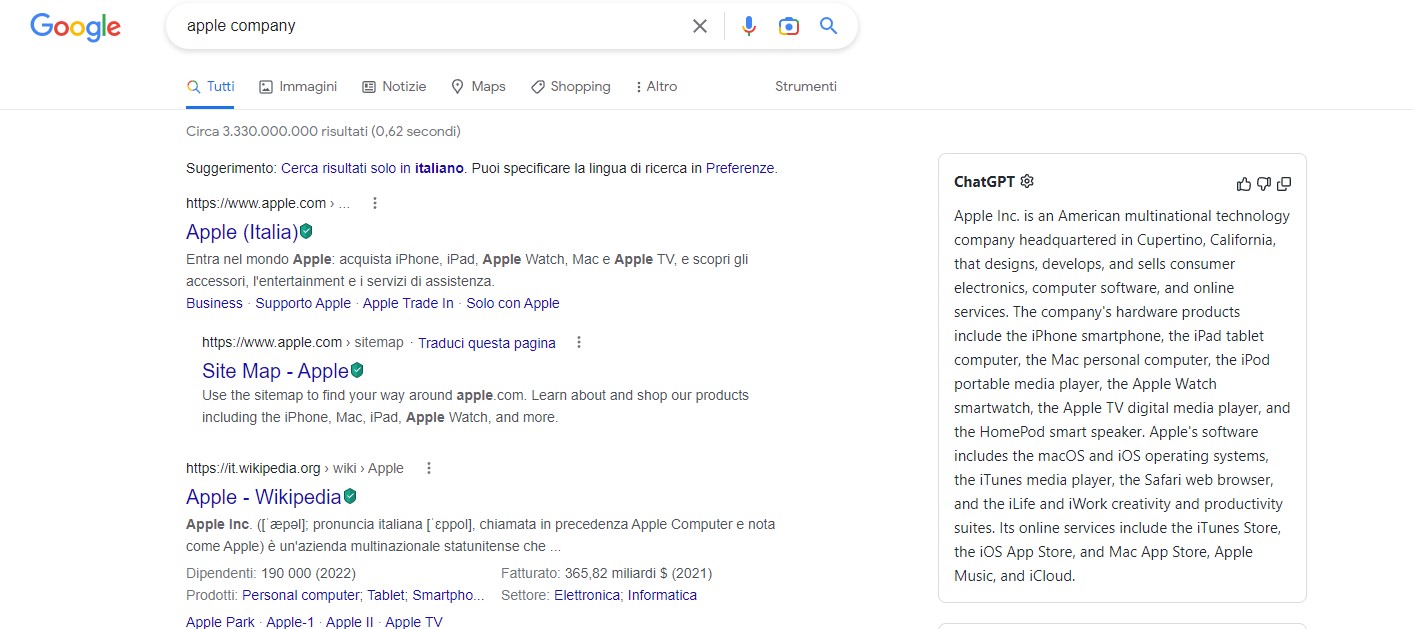Expand the Altro search filters menu

[x=656, y=87]
